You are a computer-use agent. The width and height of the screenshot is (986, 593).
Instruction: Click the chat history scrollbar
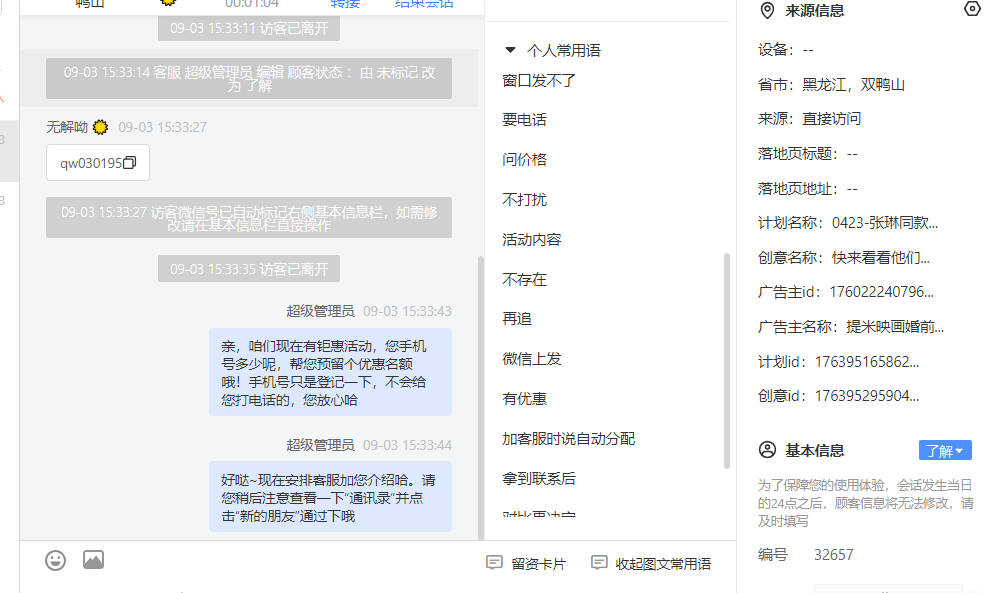481,397
